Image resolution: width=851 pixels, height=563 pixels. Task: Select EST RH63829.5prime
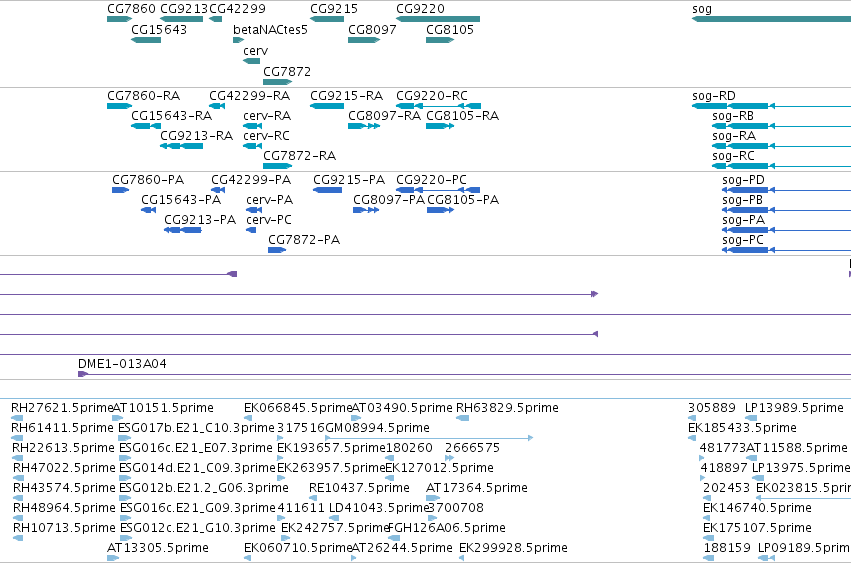click(x=507, y=408)
